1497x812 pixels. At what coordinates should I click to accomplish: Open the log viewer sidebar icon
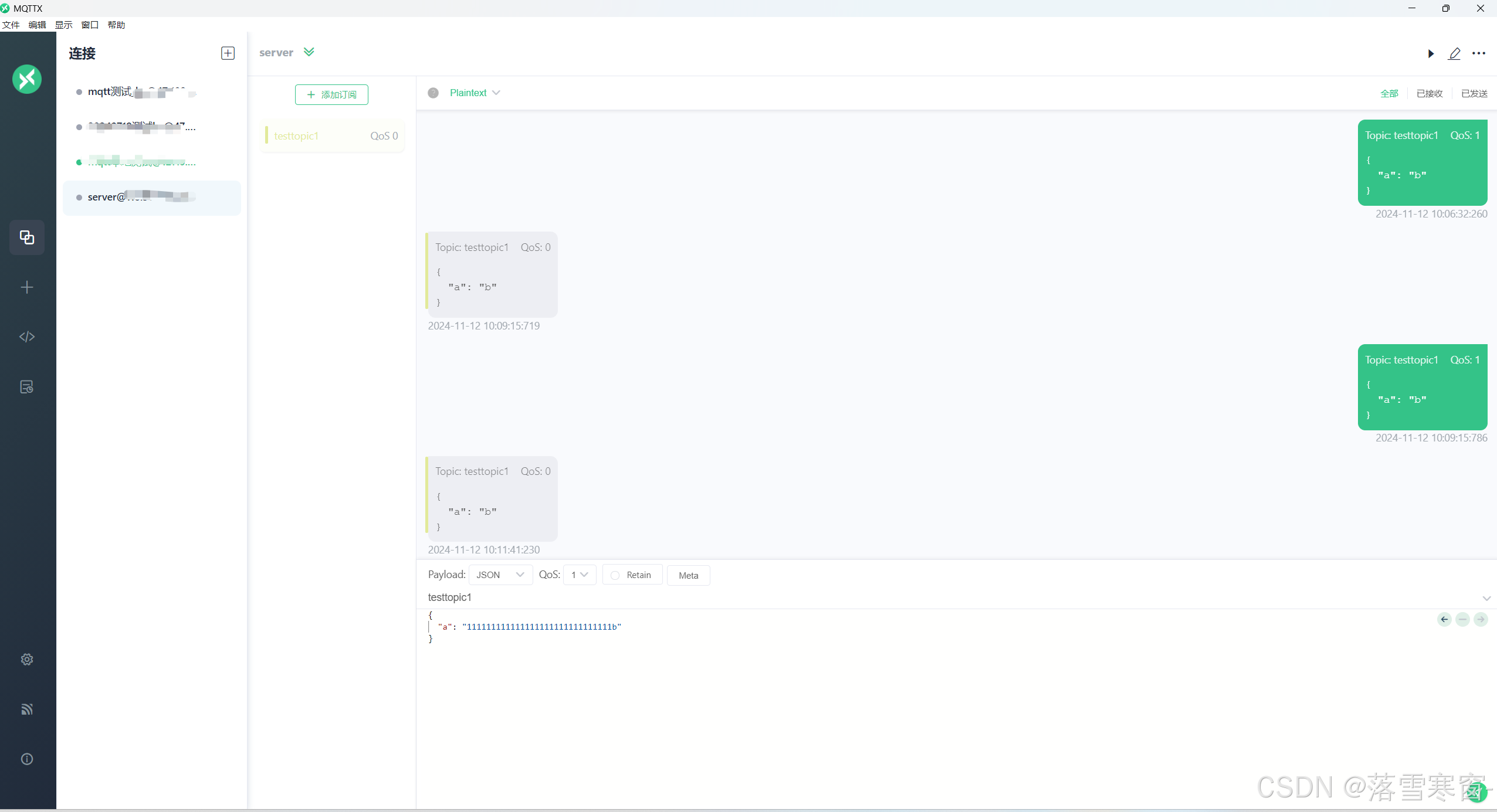point(27,387)
